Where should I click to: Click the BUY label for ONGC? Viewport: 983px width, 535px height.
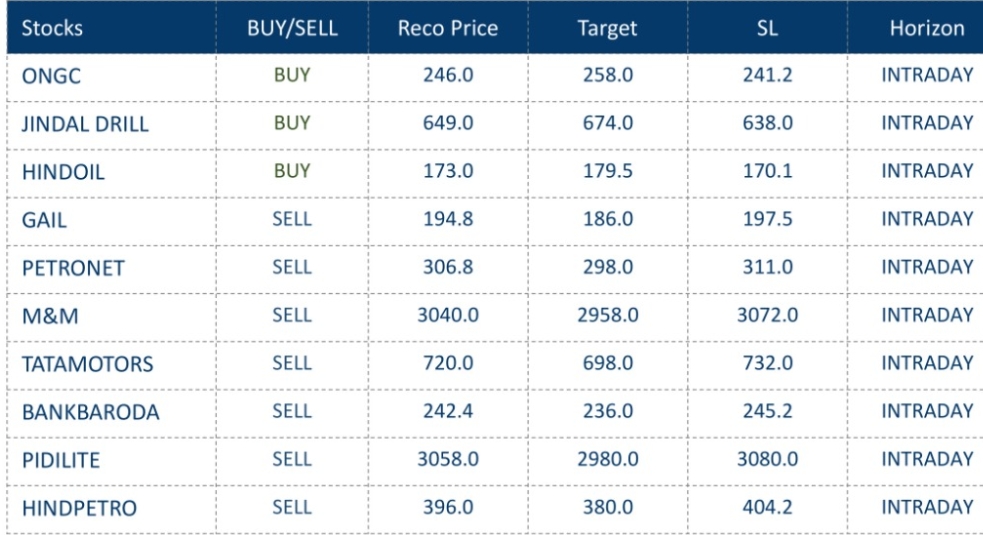point(292,75)
